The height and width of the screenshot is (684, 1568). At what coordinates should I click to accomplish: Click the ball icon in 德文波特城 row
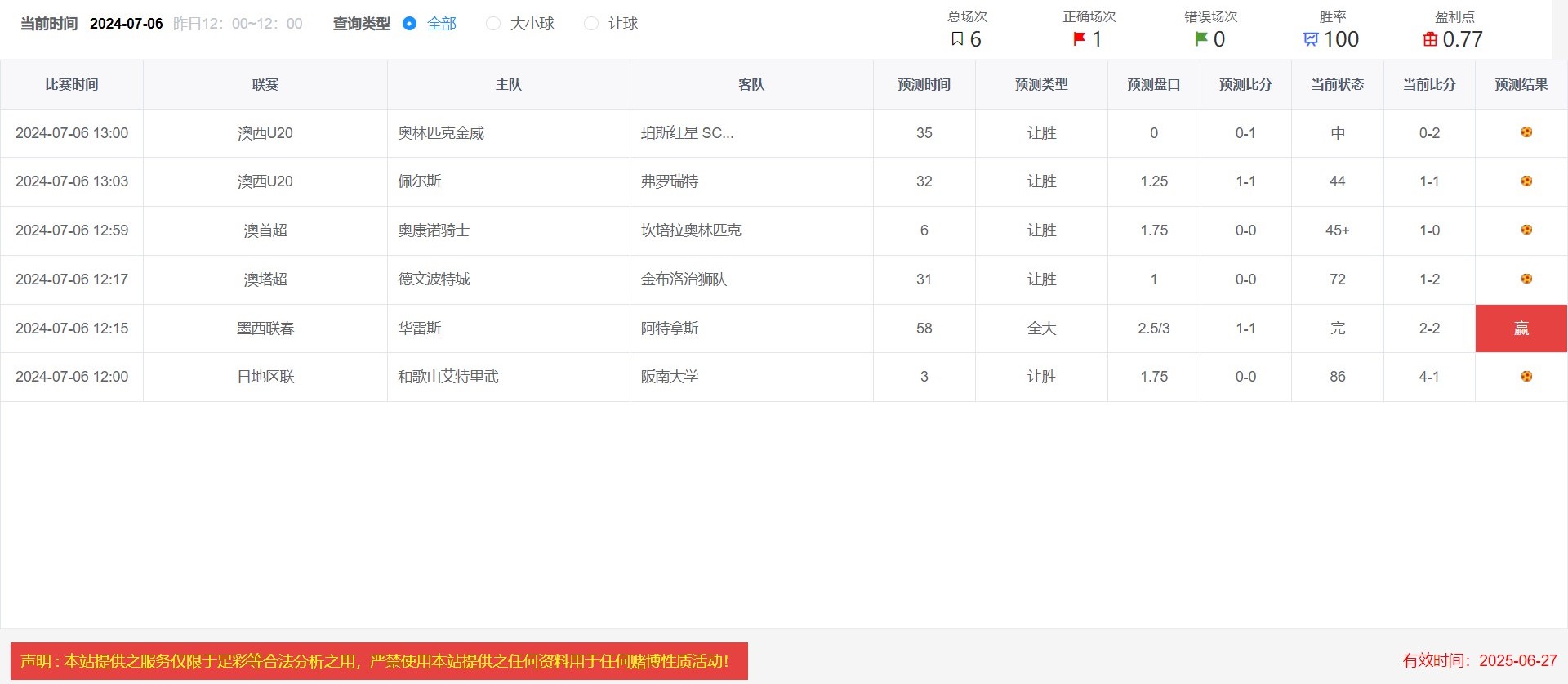click(x=1526, y=279)
